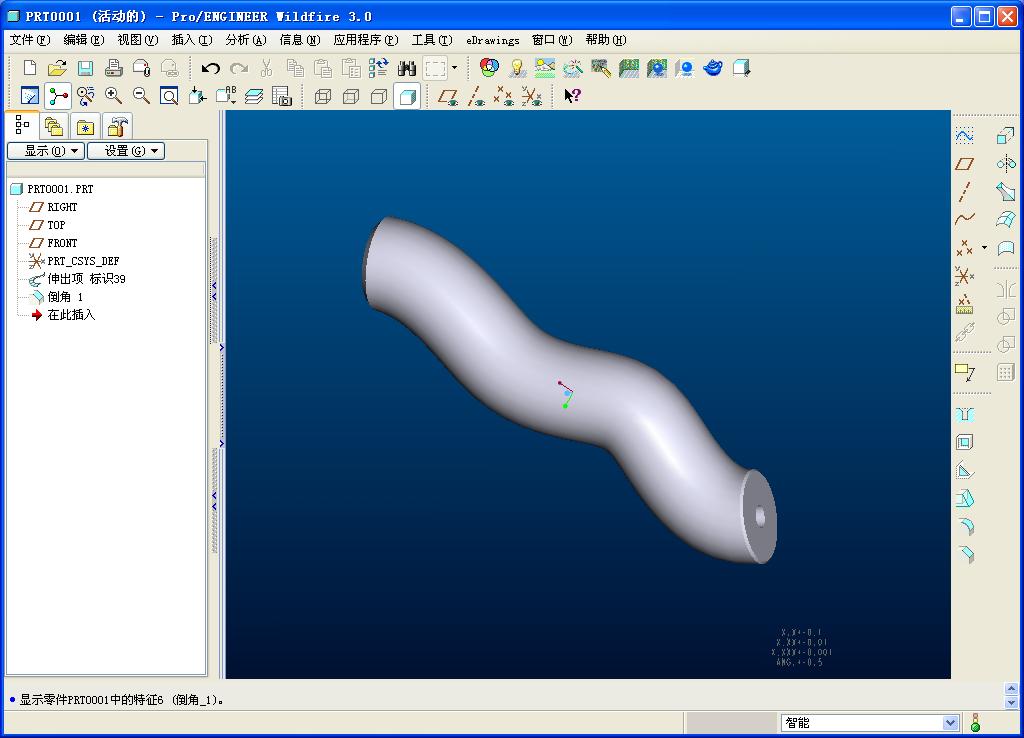The image size is (1024, 738).
Task: Click the extrude tool in right toolbar
Action: (1006, 135)
